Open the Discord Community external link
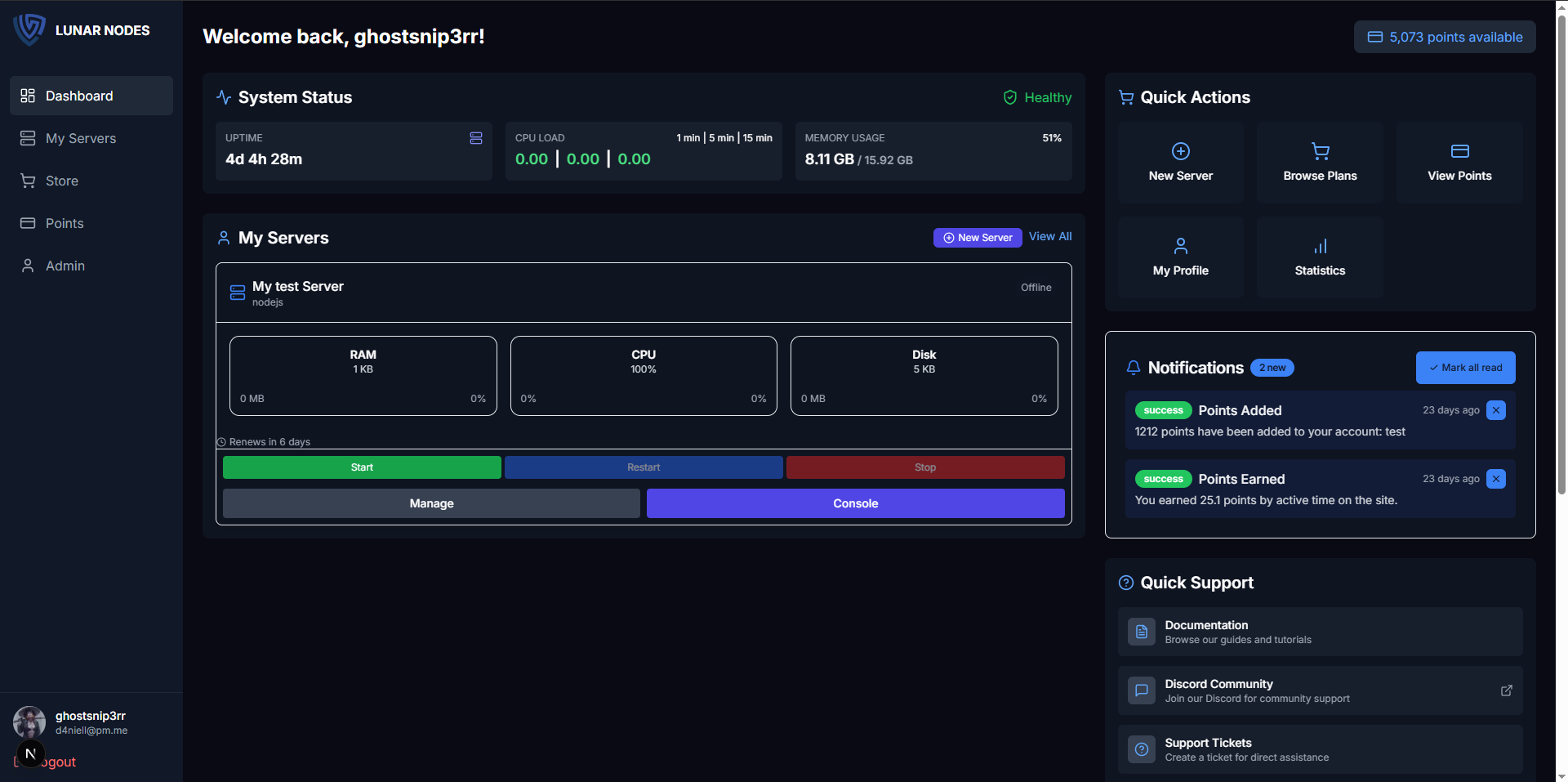This screenshot has width=1568, height=782. coord(1507,690)
